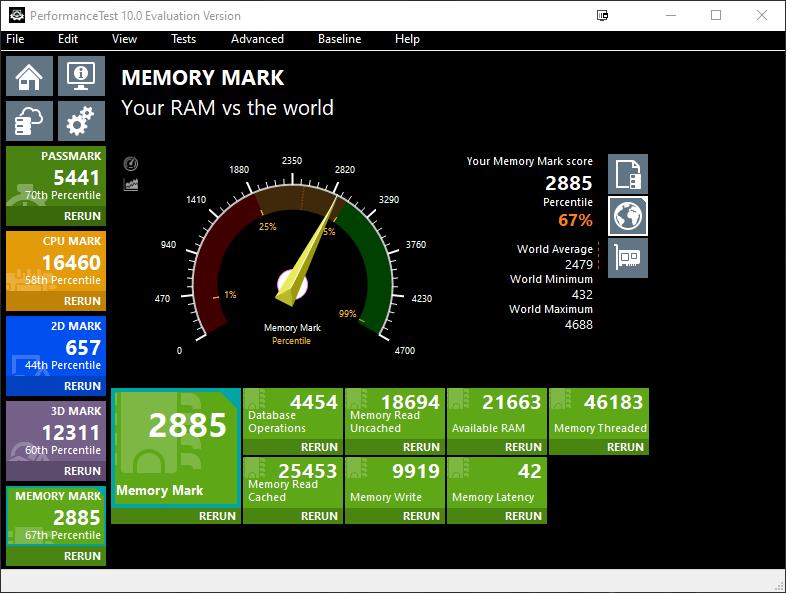Switch to the distribution chart view icon

tap(131, 184)
